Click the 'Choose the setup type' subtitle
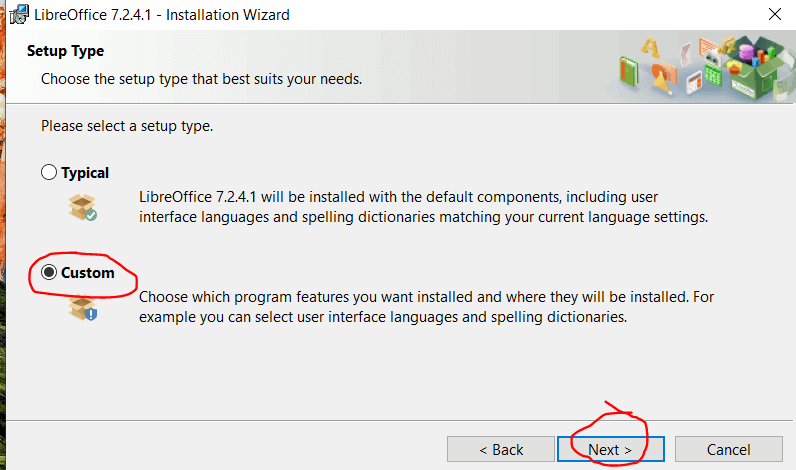This screenshot has width=796, height=470. (201, 78)
